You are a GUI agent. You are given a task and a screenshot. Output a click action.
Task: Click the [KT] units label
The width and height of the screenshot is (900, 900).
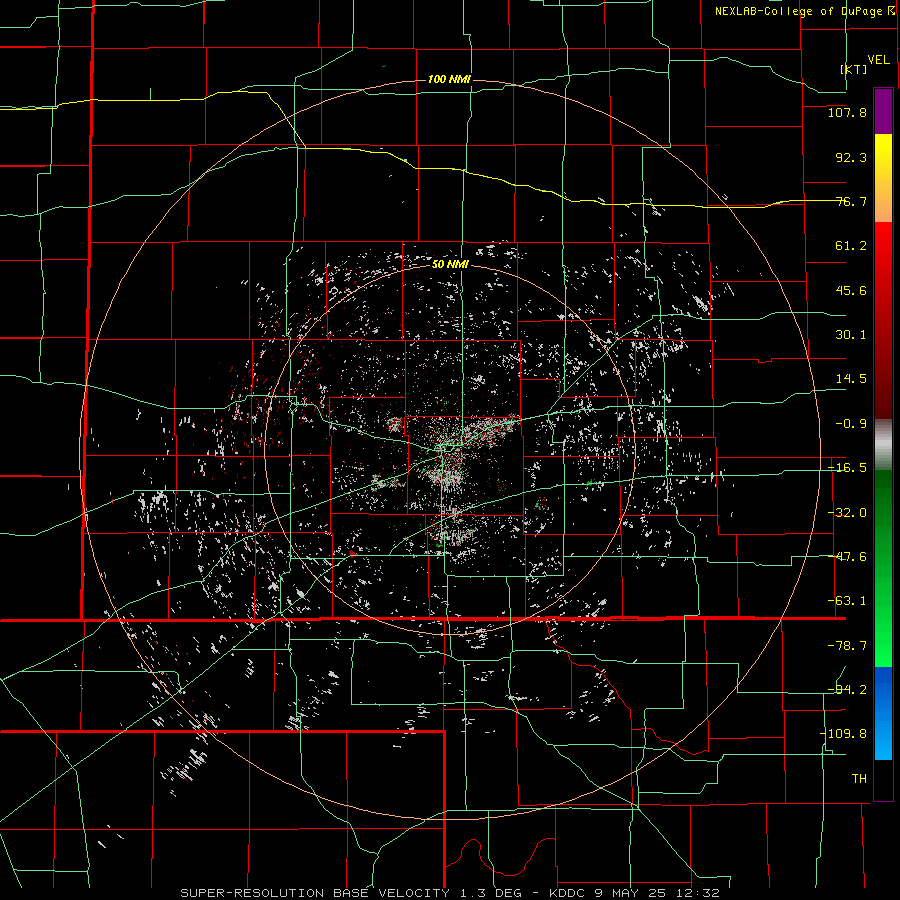854,69
